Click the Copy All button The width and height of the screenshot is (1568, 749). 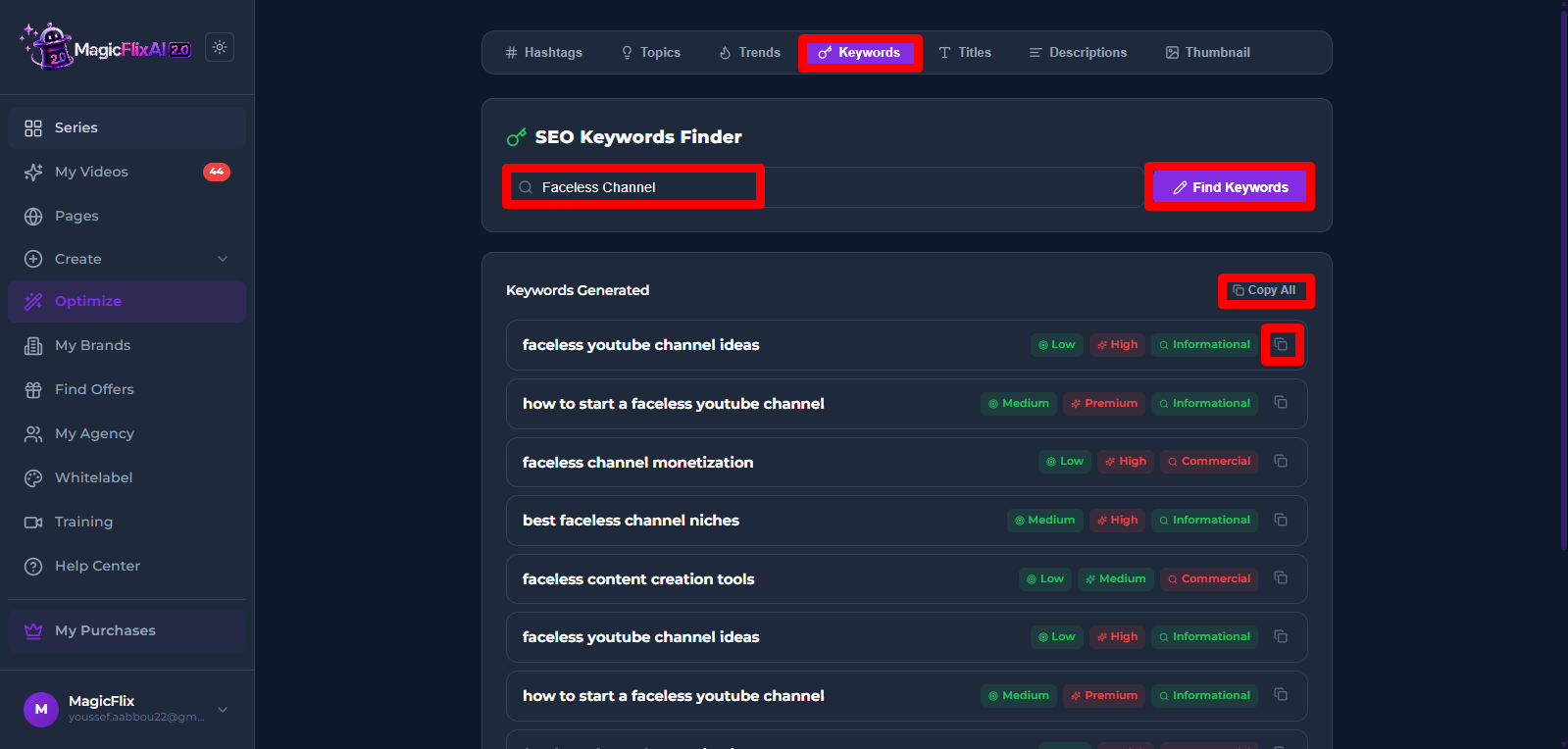[x=1265, y=290]
